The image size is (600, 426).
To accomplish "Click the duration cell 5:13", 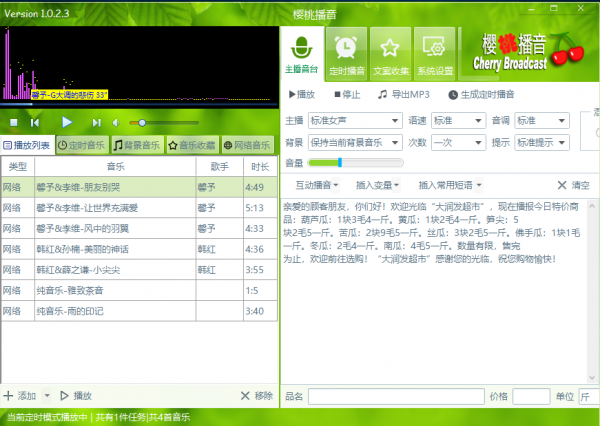I will point(260,208).
